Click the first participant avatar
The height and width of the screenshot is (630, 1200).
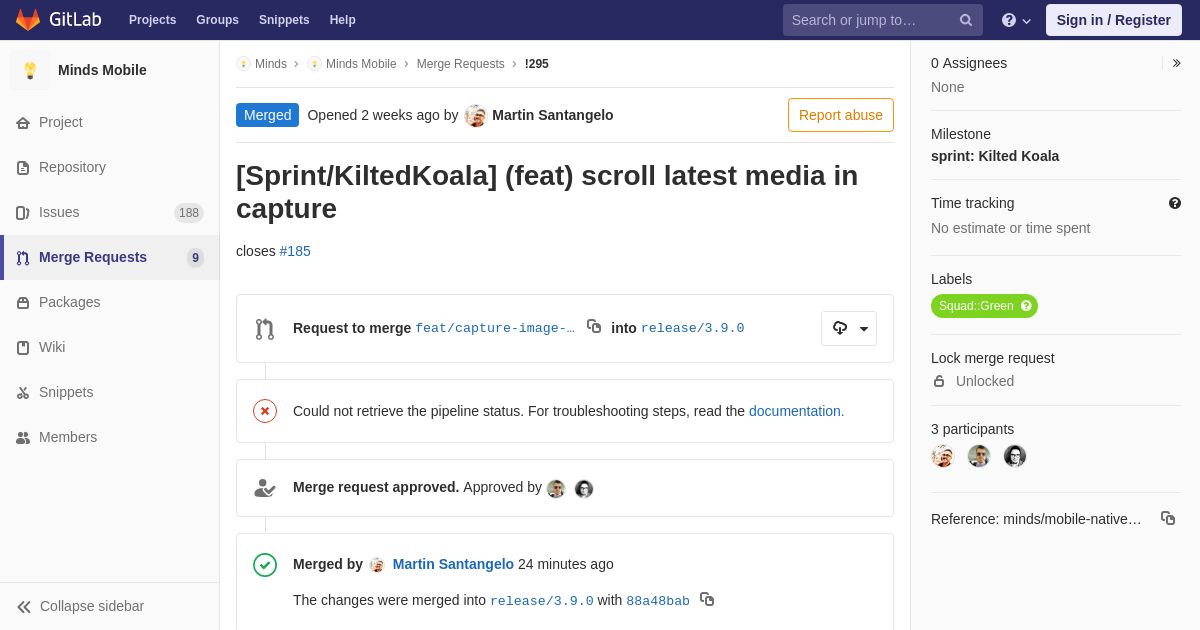pos(943,456)
